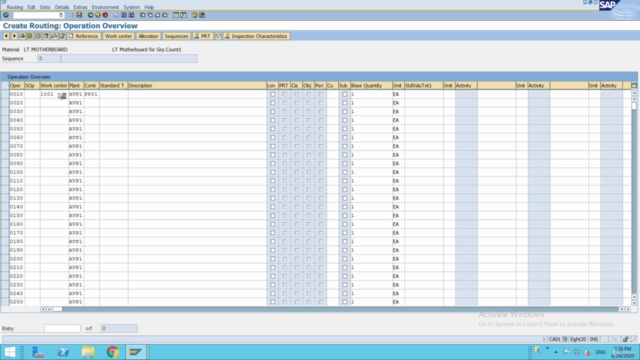Tick the Lon checkbox for operation 0030
This screenshot has height=360, width=640.
(273, 111)
